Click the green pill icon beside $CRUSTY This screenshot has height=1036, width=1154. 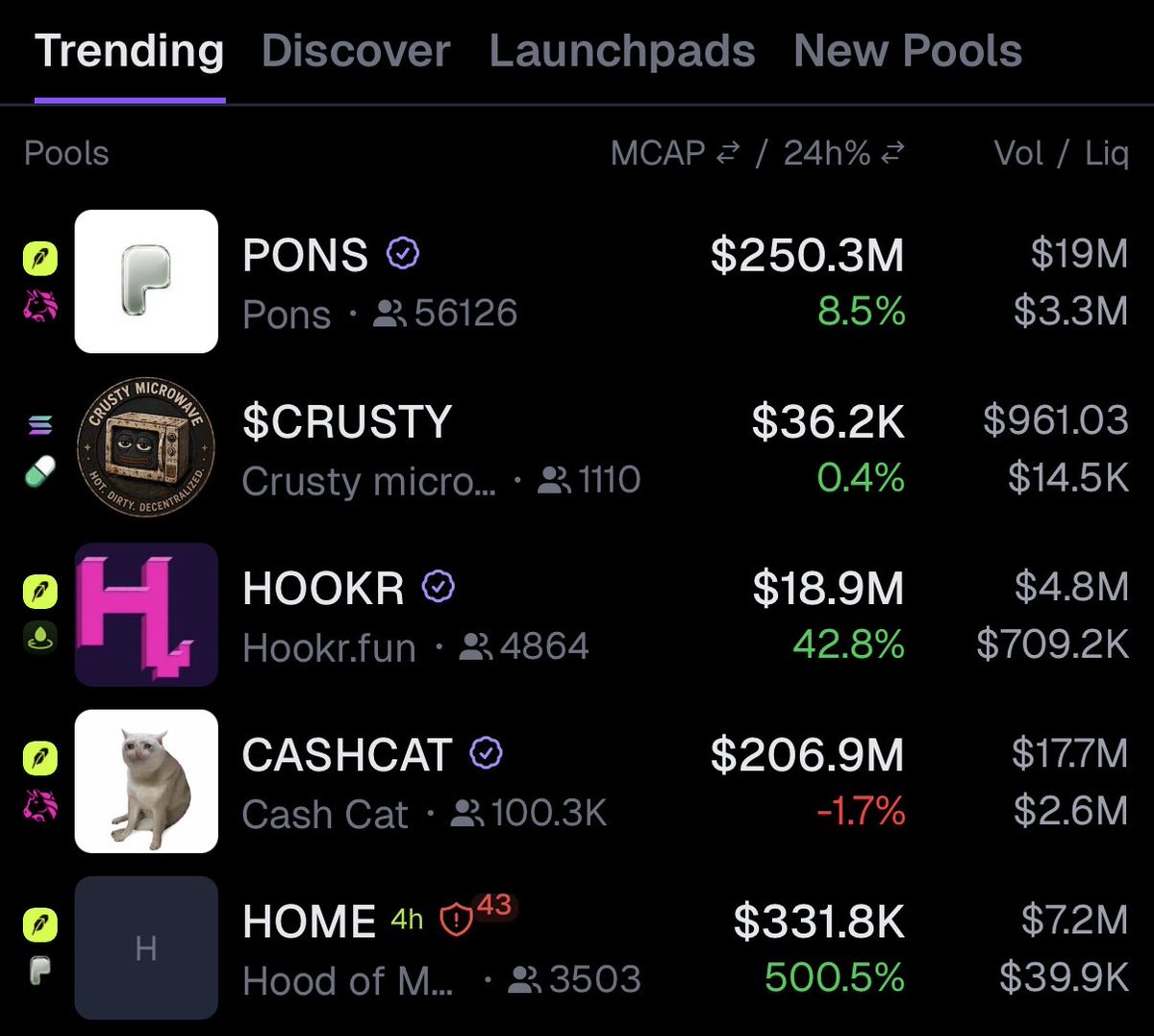pyautogui.click(x=40, y=470)
